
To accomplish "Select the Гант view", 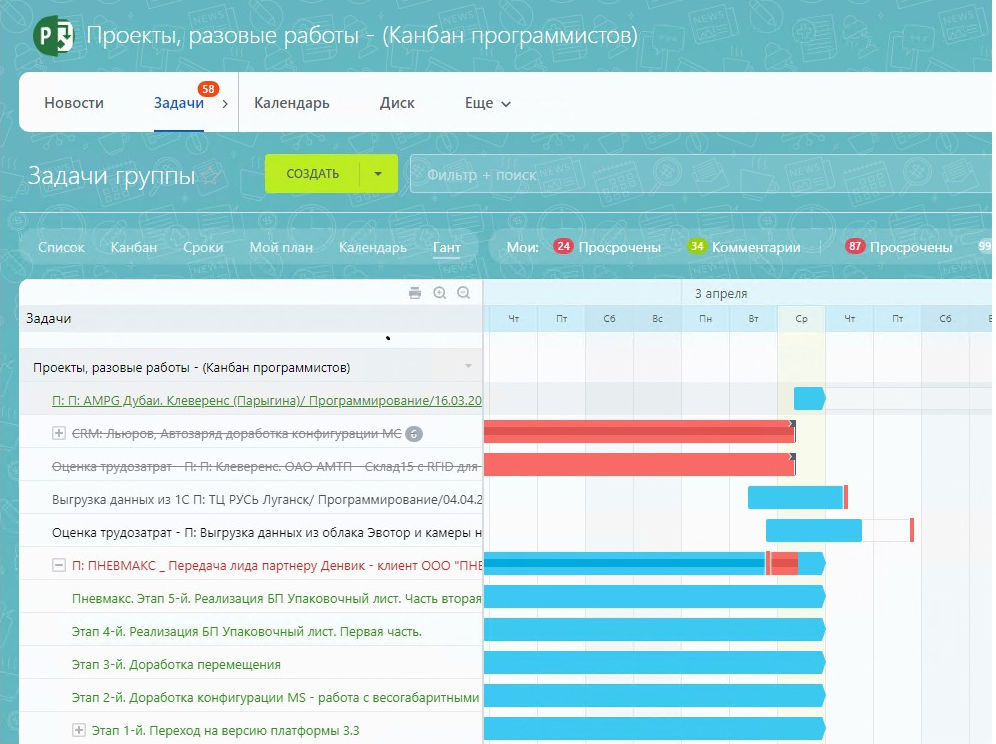I will coord(447,247).
